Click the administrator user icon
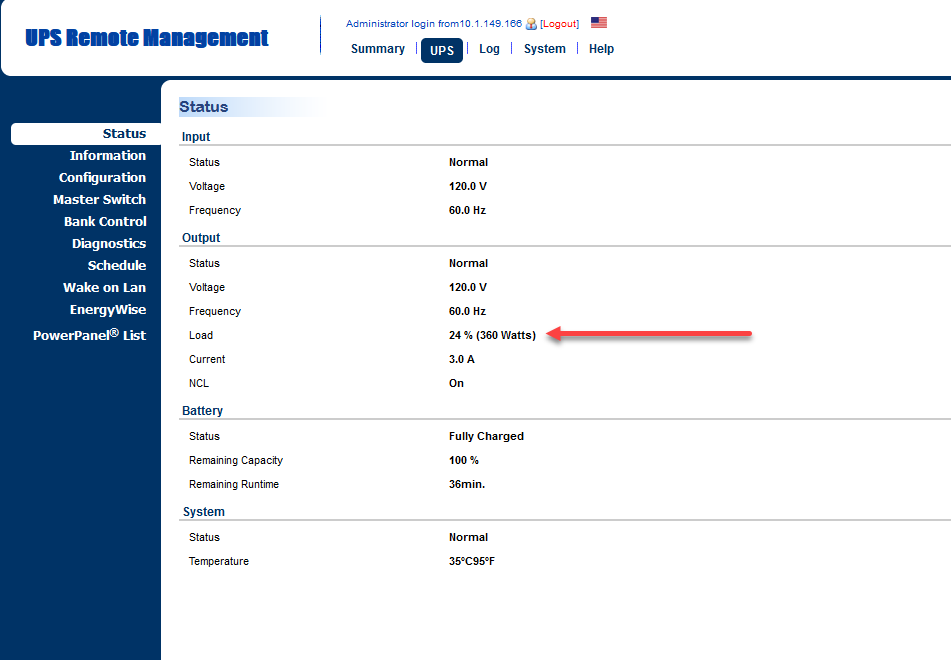This screenshot has width=951, height=660. [x=531, y=24]
